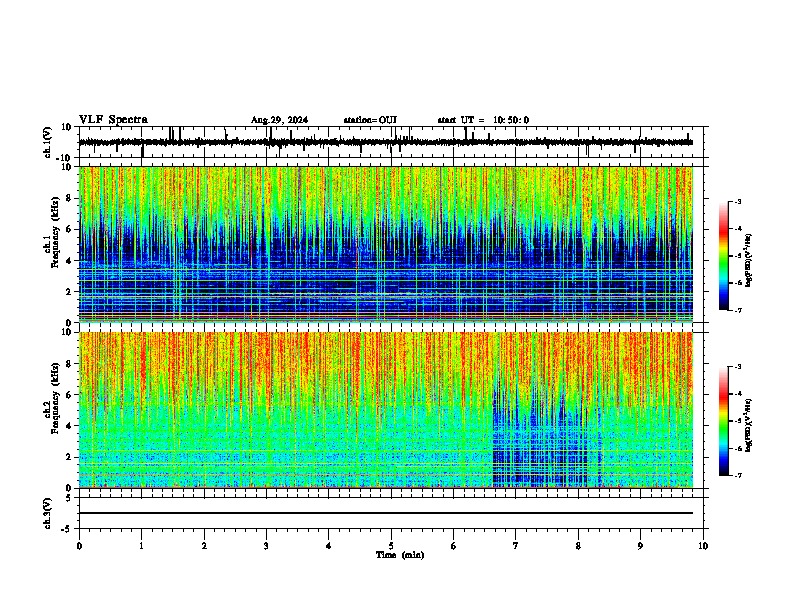The image size is (792, 612).
Task: Click the "-7" tick on the ch.1 colorbar
Action: click(737, 310)
